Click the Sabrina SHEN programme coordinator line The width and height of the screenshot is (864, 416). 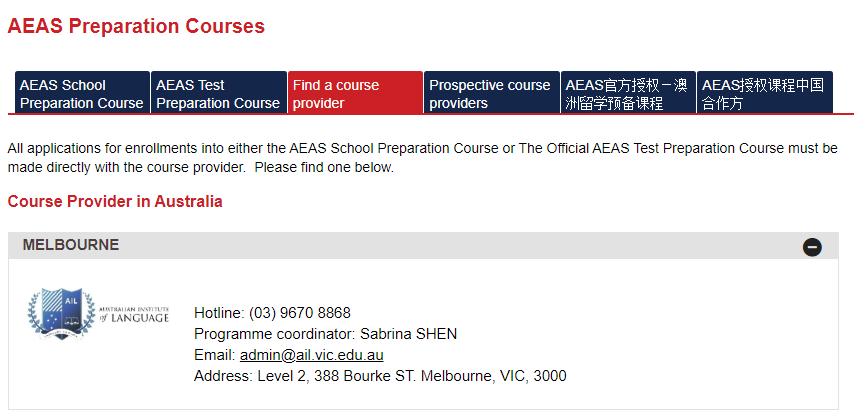click(325, 334)
